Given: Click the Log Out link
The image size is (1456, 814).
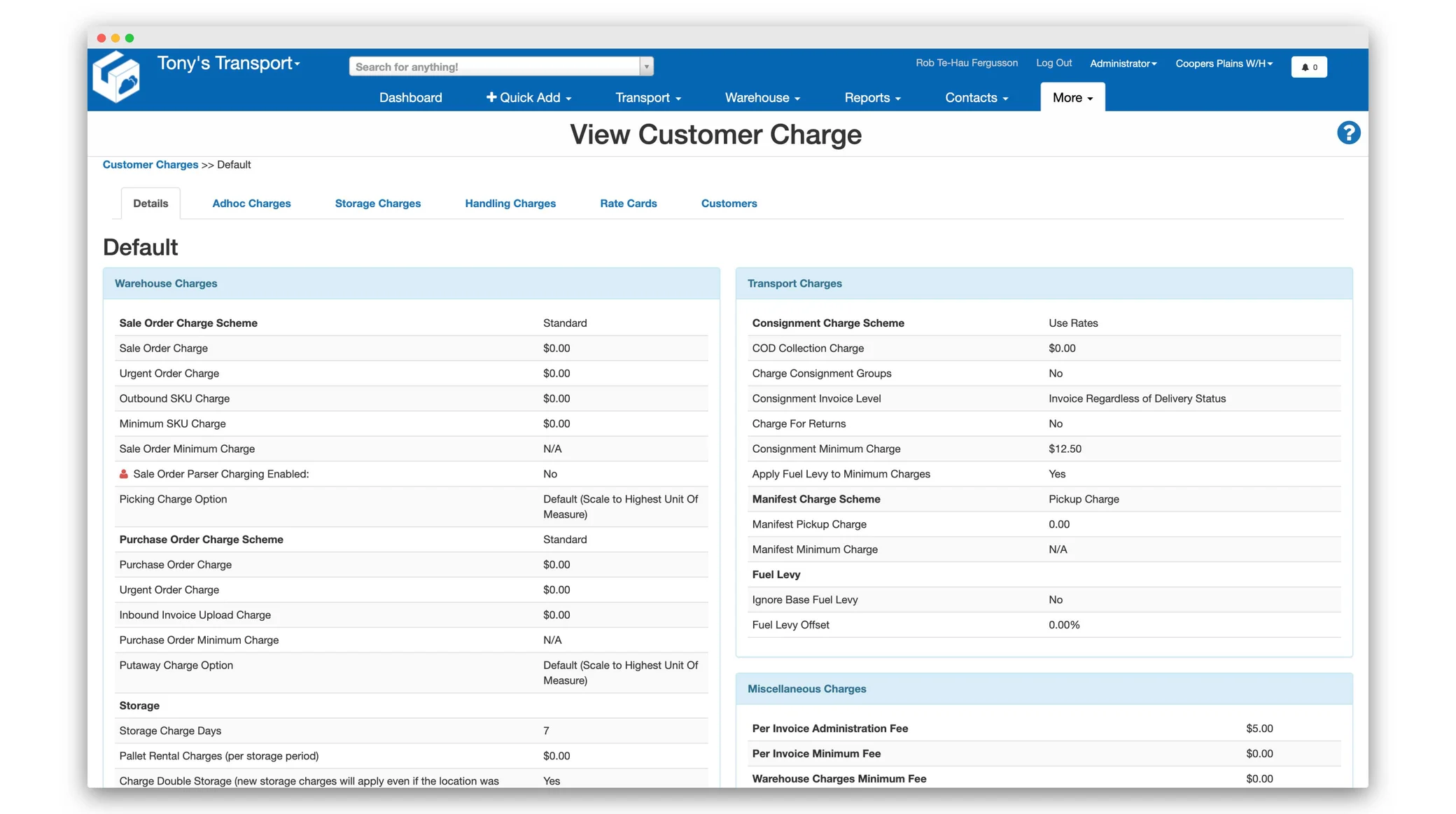Looking at the screenshot, I should [1053, 63].
